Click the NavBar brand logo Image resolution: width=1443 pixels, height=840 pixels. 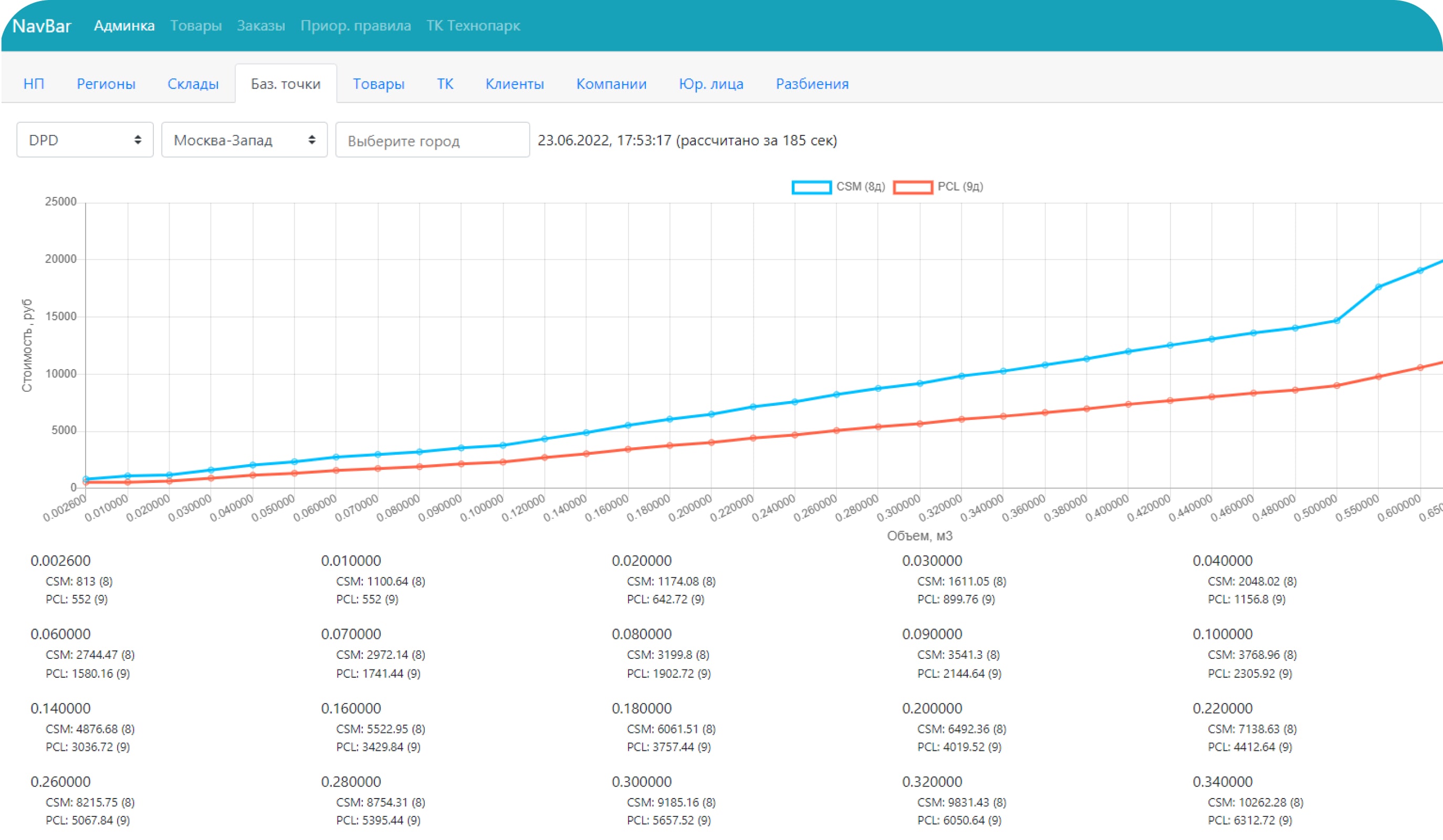(42, 26)
